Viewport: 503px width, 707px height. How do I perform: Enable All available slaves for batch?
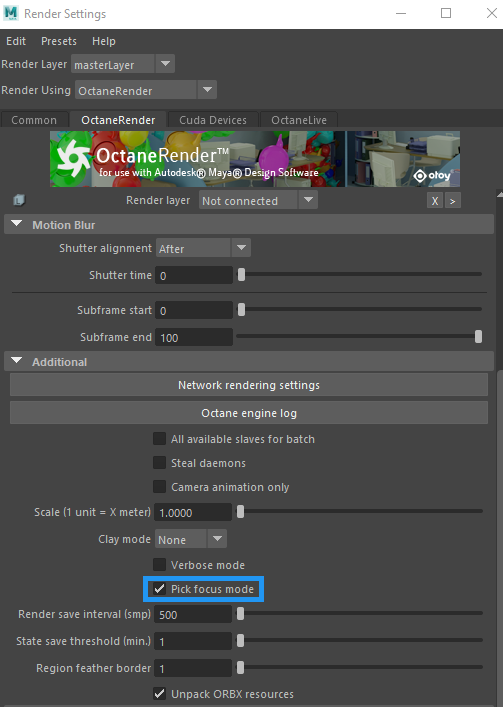click(x=160, y=439)
